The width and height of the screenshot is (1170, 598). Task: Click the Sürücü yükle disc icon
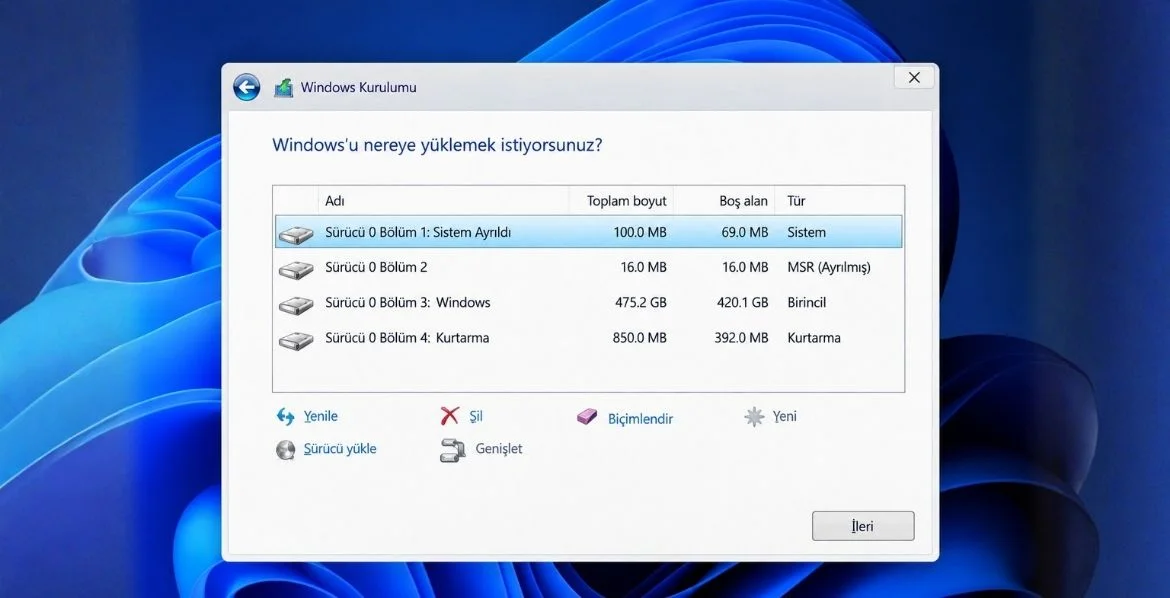pyautogui.click(x=285, y=449)
